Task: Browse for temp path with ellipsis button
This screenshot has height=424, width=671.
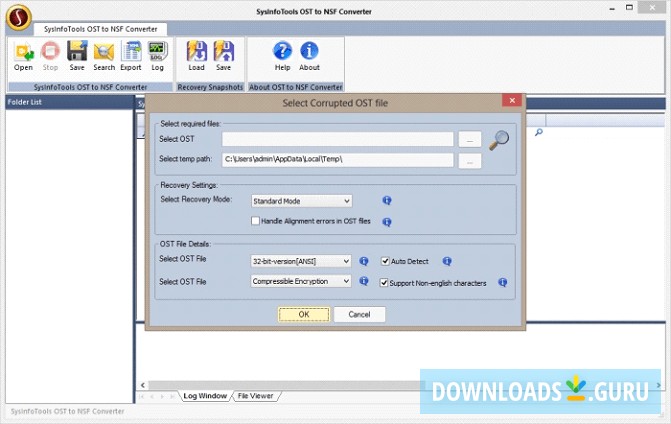Action: point(469,161)
